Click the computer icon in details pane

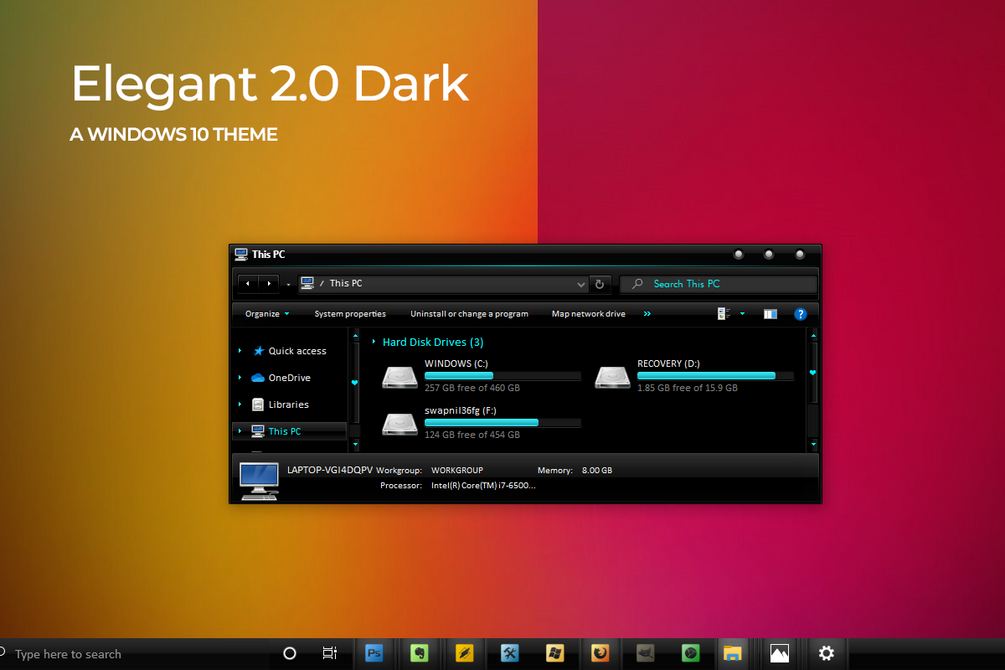259,480
